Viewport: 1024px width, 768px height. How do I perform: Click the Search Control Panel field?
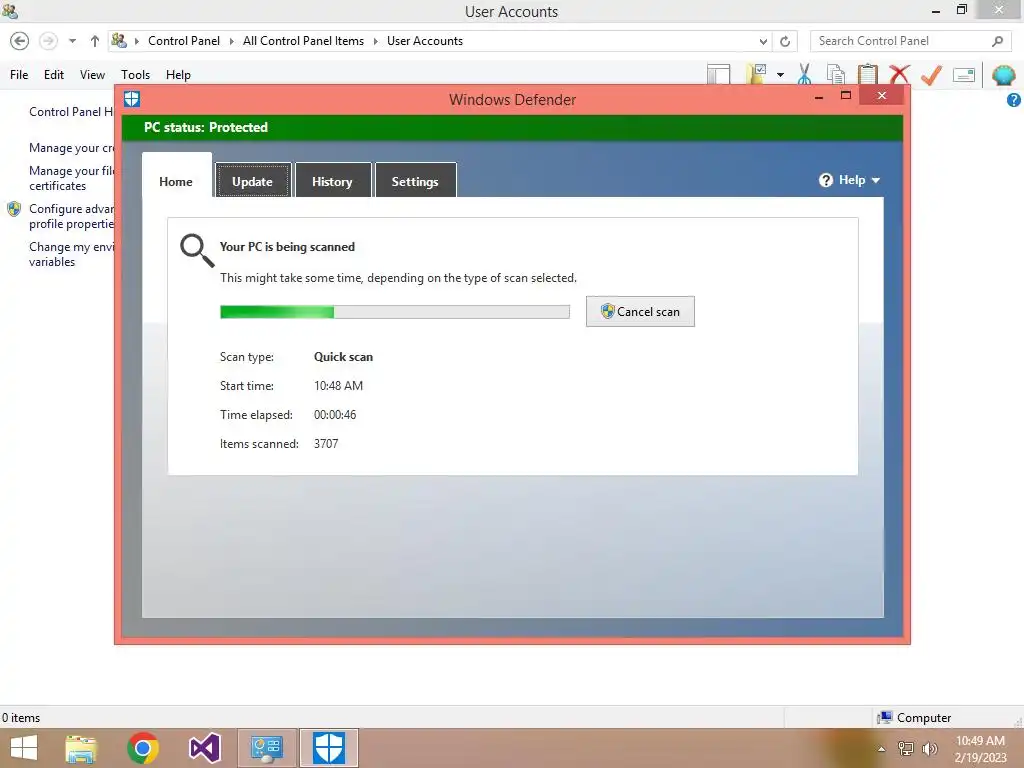pyautogui.click(x=910, y=41)
